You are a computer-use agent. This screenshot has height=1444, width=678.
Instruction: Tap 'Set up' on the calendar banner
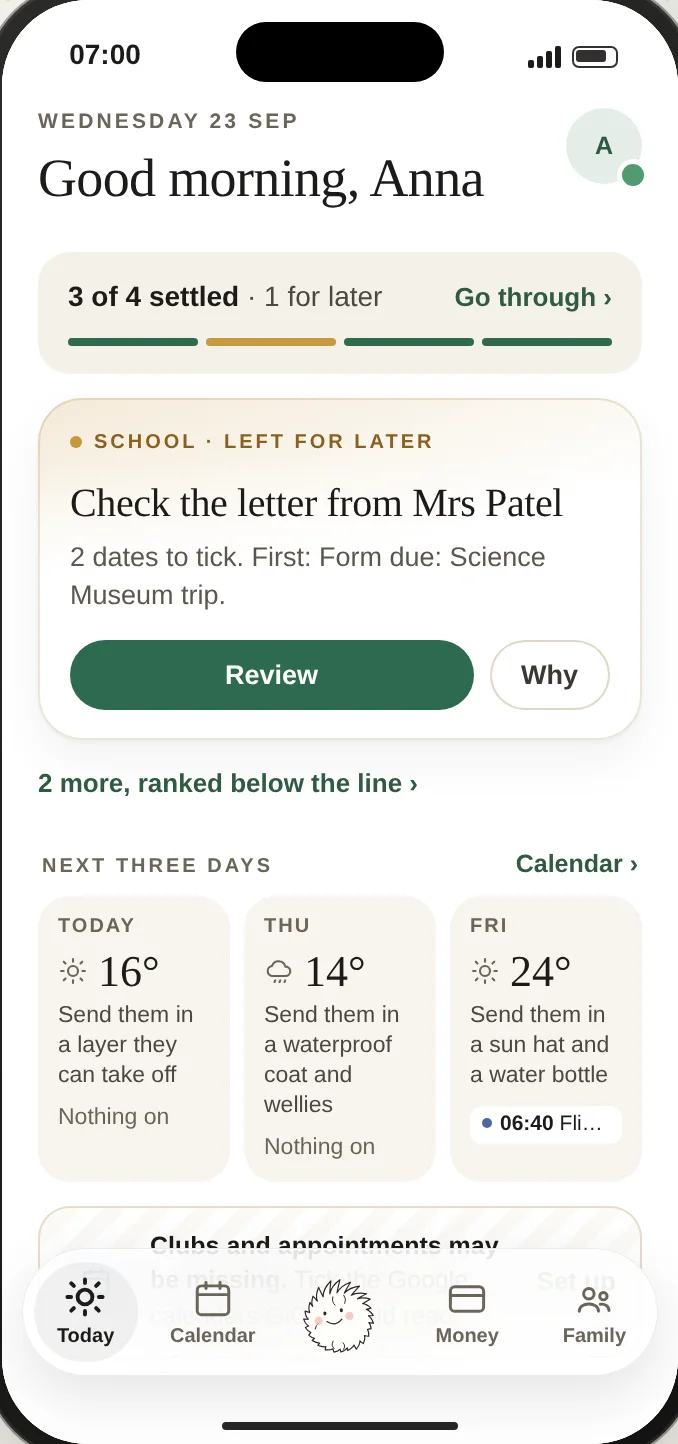[x=575, y=1281]
